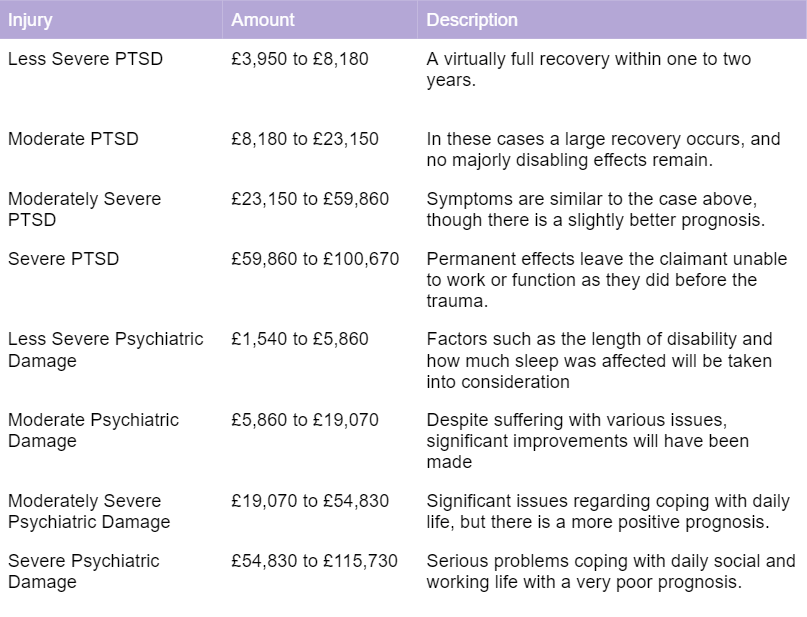Screen dimensions: 807x617
Task: Click the Description column header
Action: (472, 19)
